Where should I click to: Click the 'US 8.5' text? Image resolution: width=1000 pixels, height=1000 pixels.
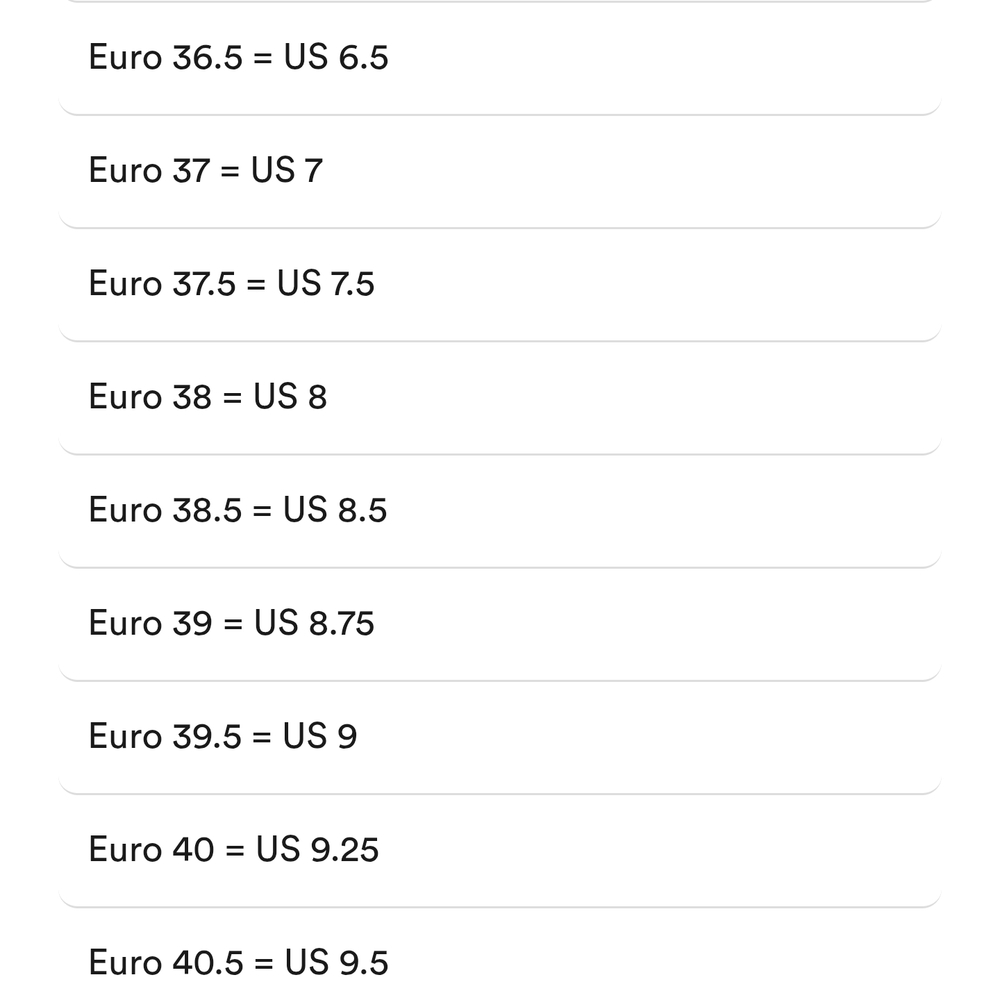[335, 510]
